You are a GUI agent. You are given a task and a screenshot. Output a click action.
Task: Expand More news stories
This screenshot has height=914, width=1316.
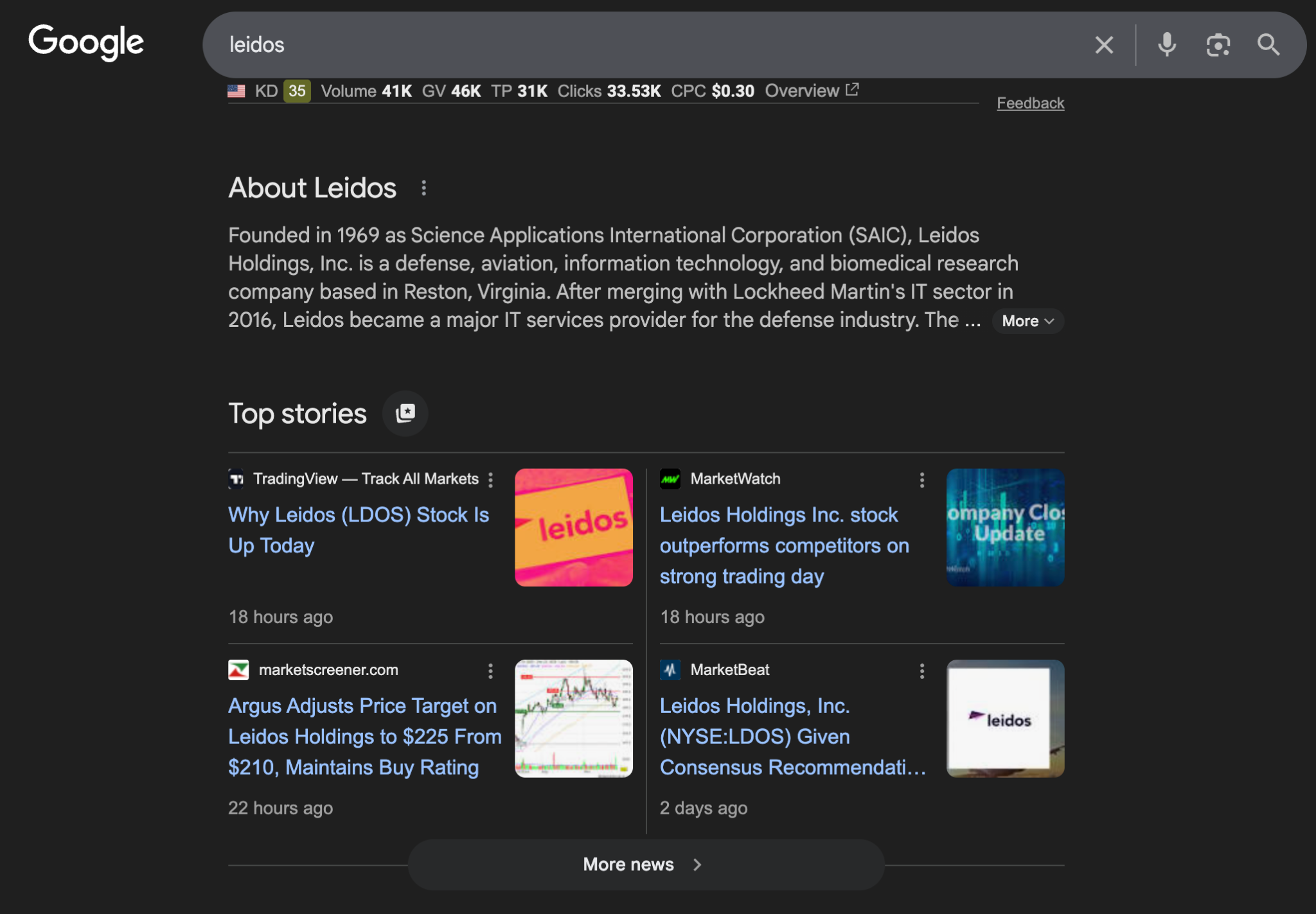tap(645, 865)
